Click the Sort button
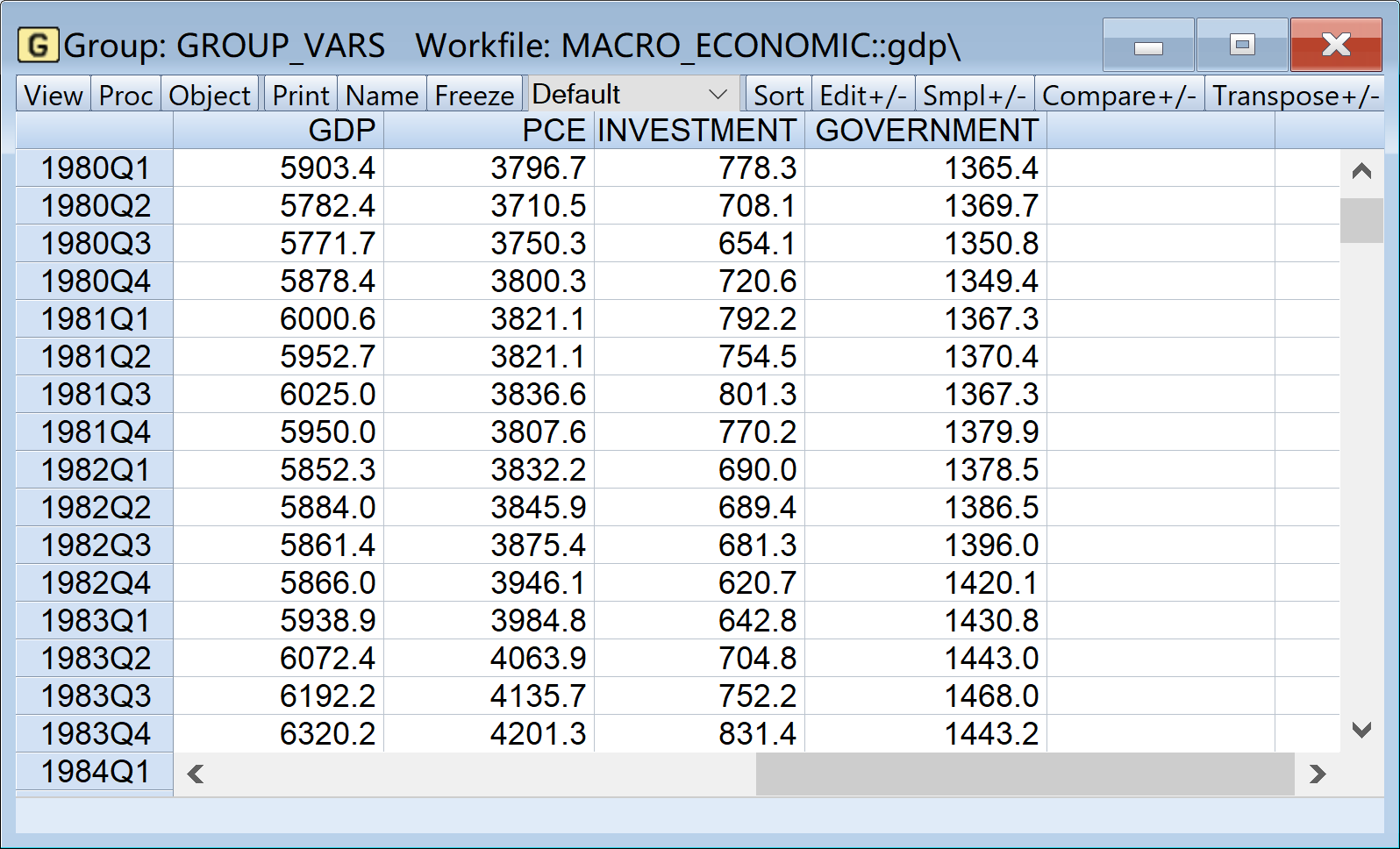1400x849 pixels. pyautogui.click(x=778, y=95)
